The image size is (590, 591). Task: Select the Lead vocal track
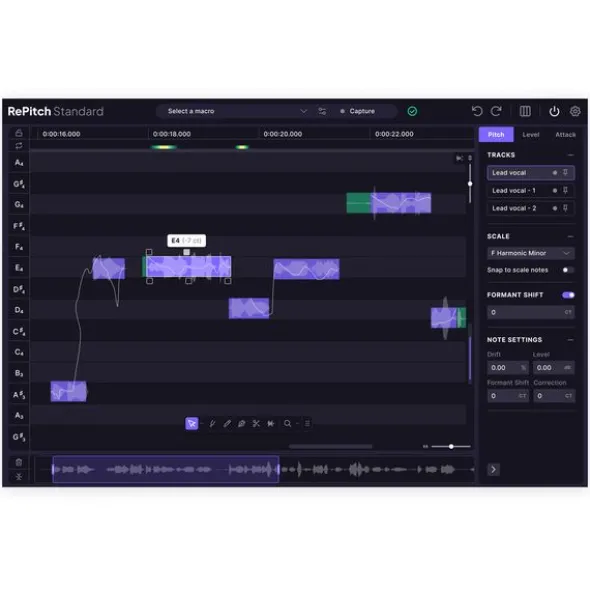coord(530,173)
